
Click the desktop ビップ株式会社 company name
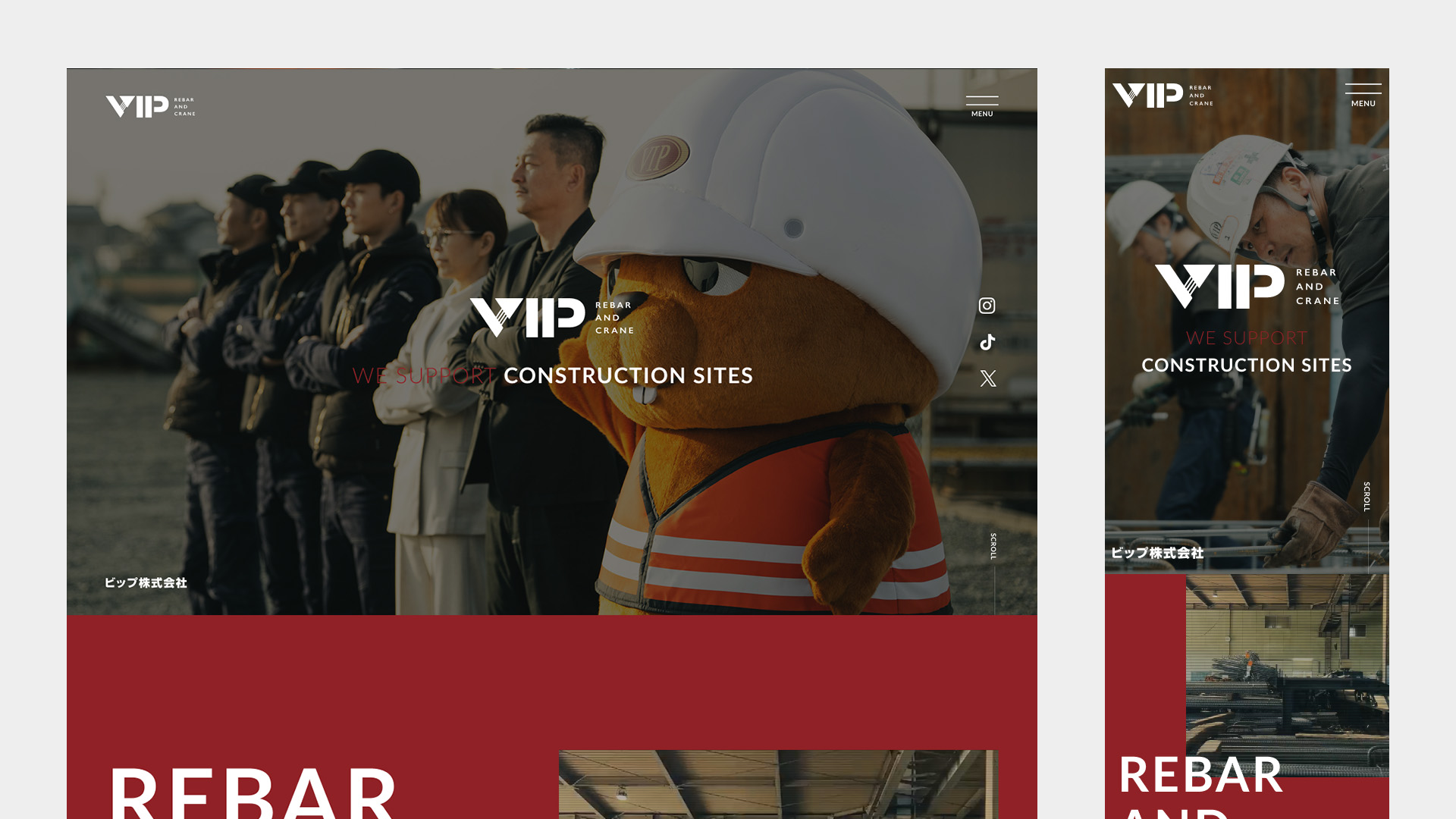(x=146, y=582)
